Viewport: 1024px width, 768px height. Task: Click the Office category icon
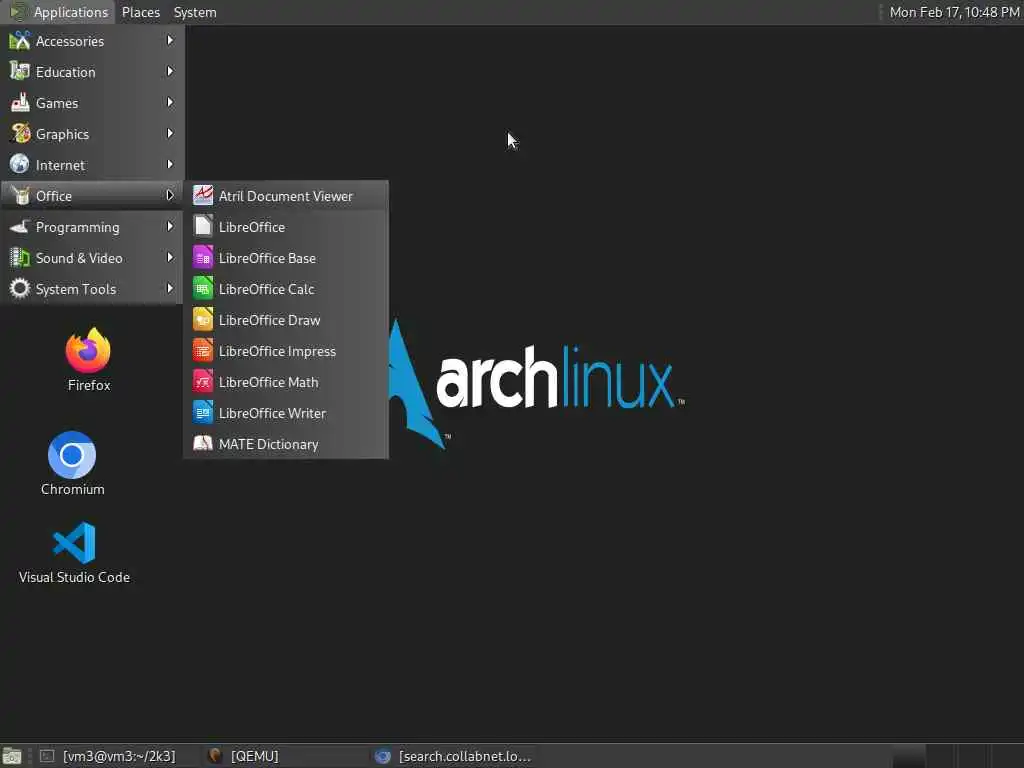pos(20,195)
